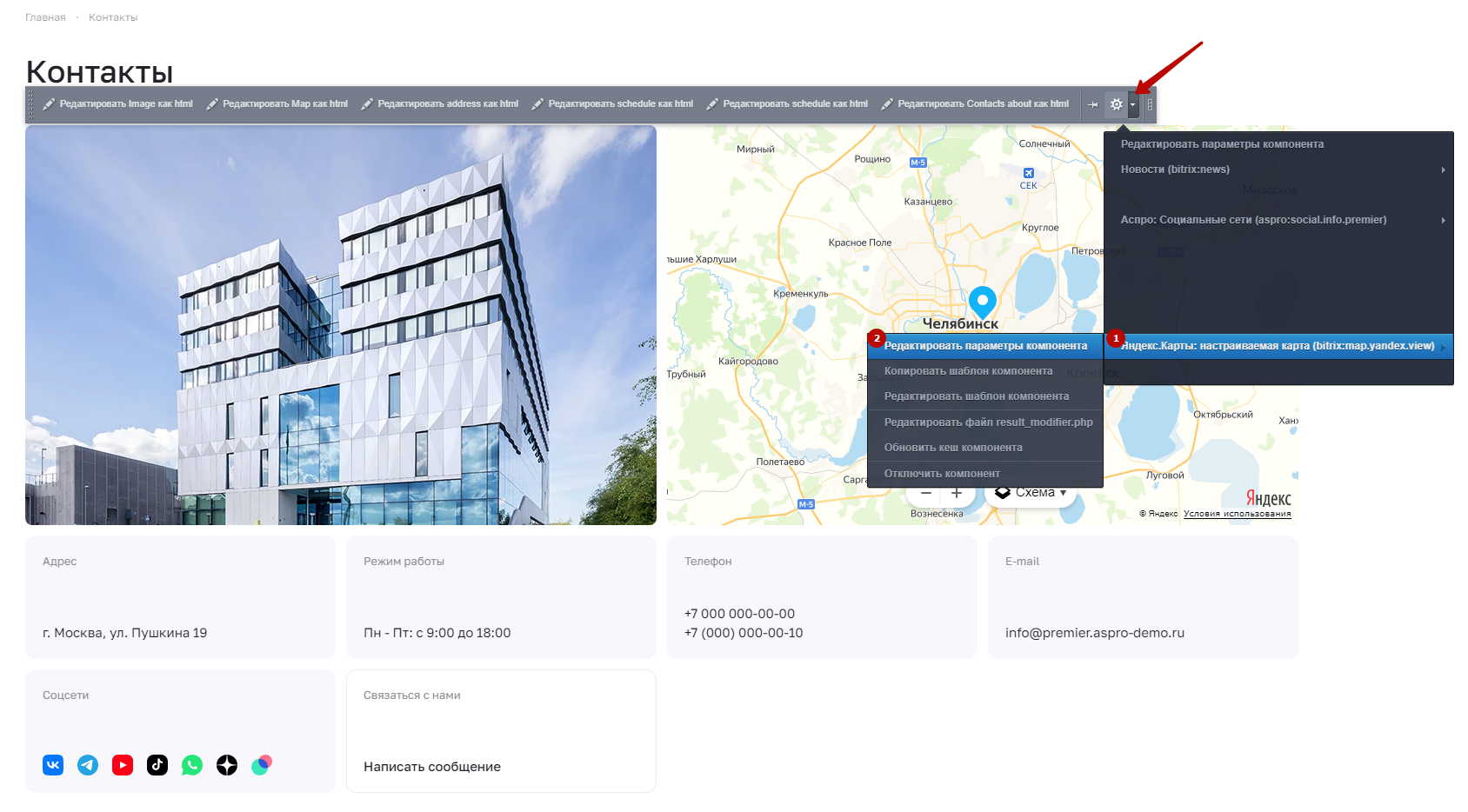The height and width of the screenshot is (812, 1468).
Task: Click the Яндекс logo on the map
Action: (1268, 498)
